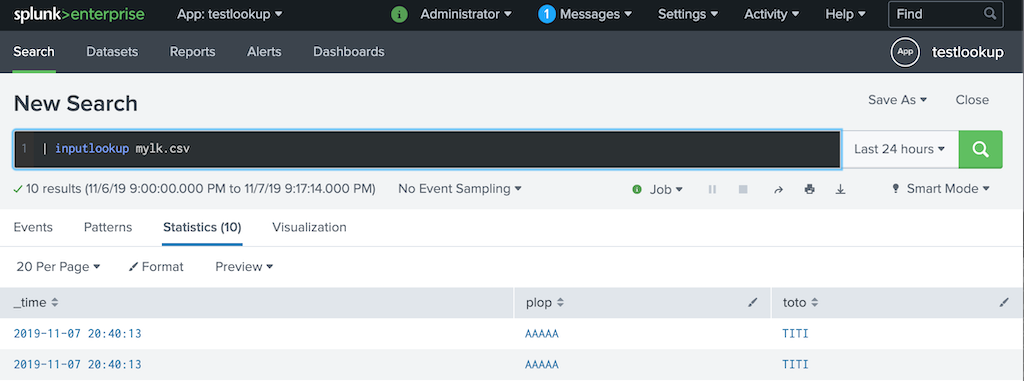
Task: Go to Dashboards nav tab
Action: (349, 52)
